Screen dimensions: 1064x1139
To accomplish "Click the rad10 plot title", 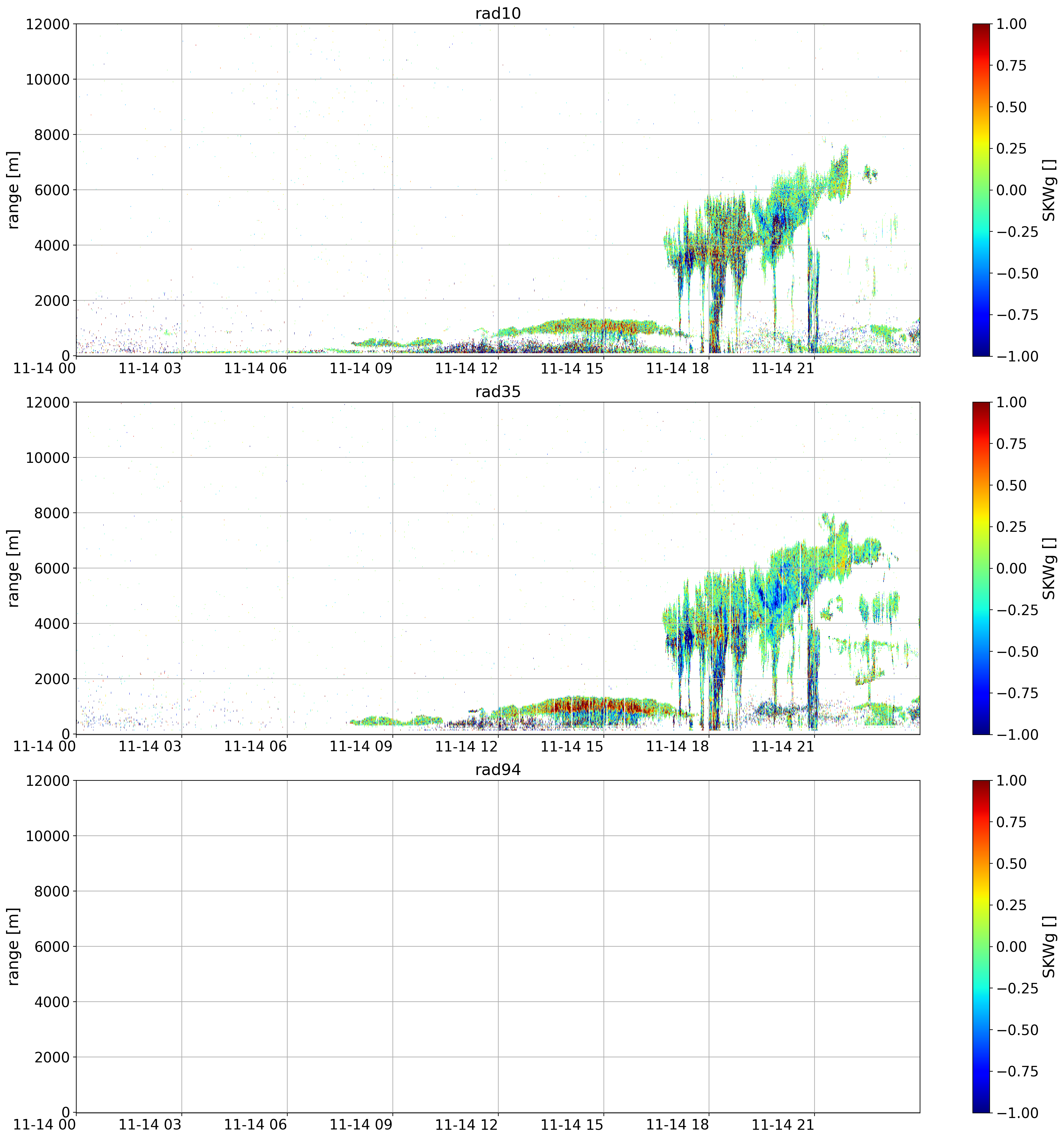I will pos(498,13).
